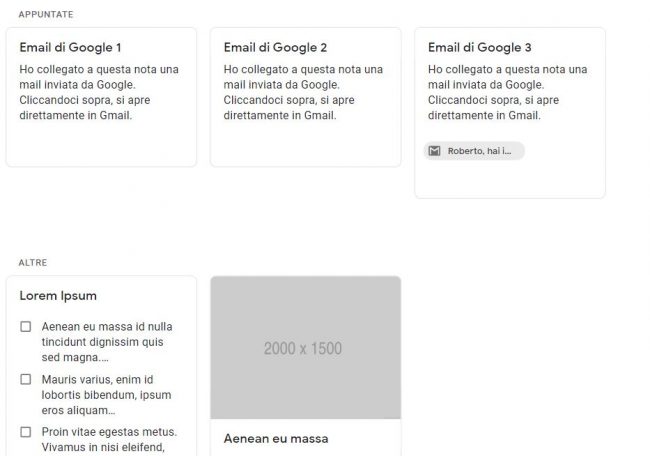
Task: Open the "Lorem Ipsum" checklist note title
Action: [x=58, y=296]
